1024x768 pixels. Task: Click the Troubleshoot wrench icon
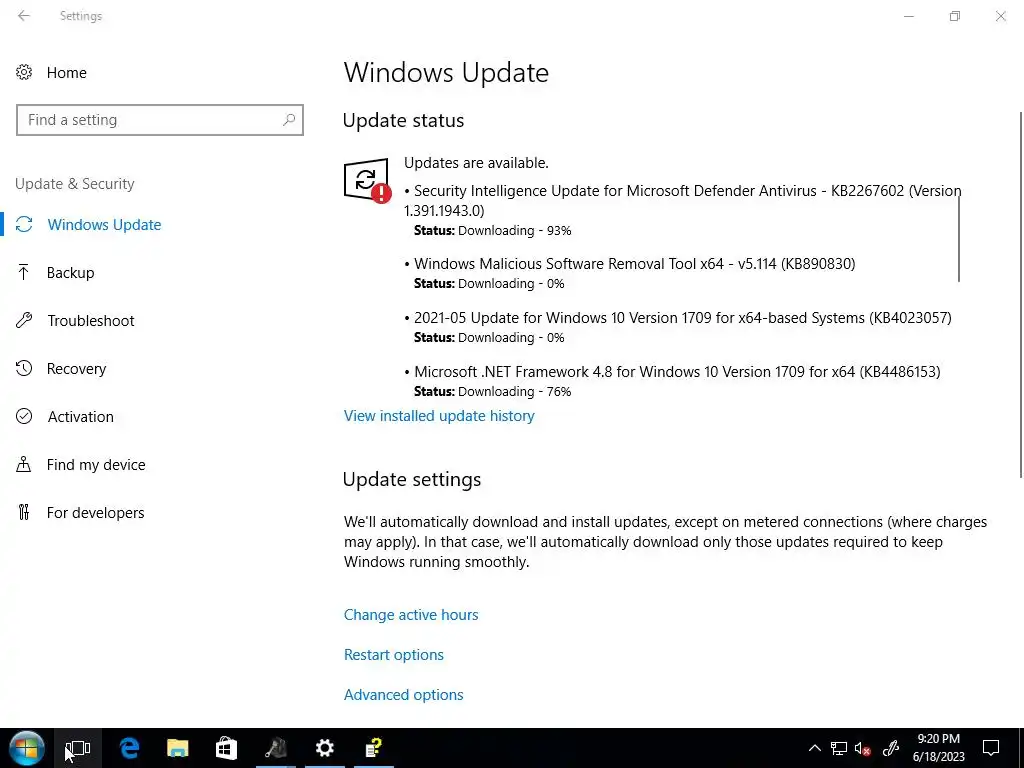[24, 321]
